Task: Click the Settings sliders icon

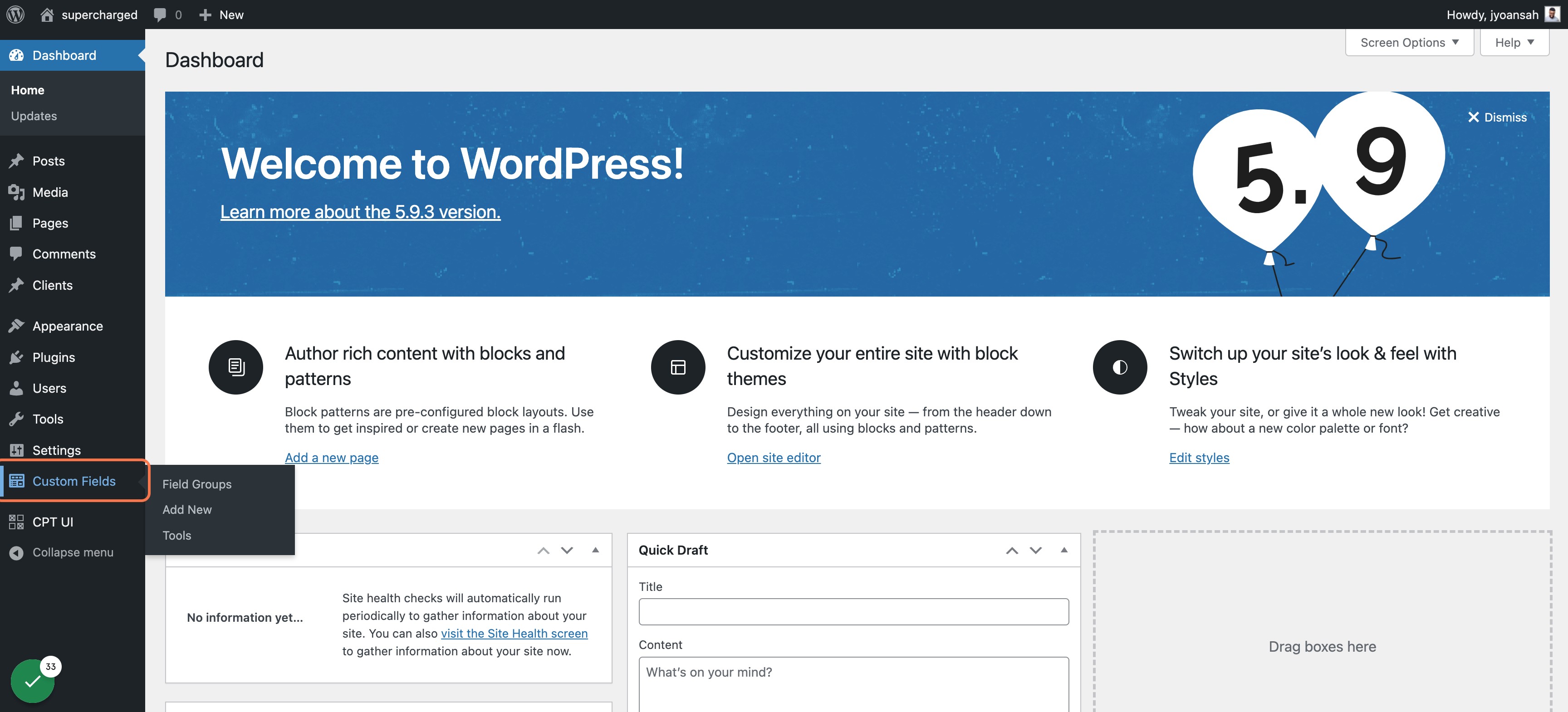Action: point(16,450)
